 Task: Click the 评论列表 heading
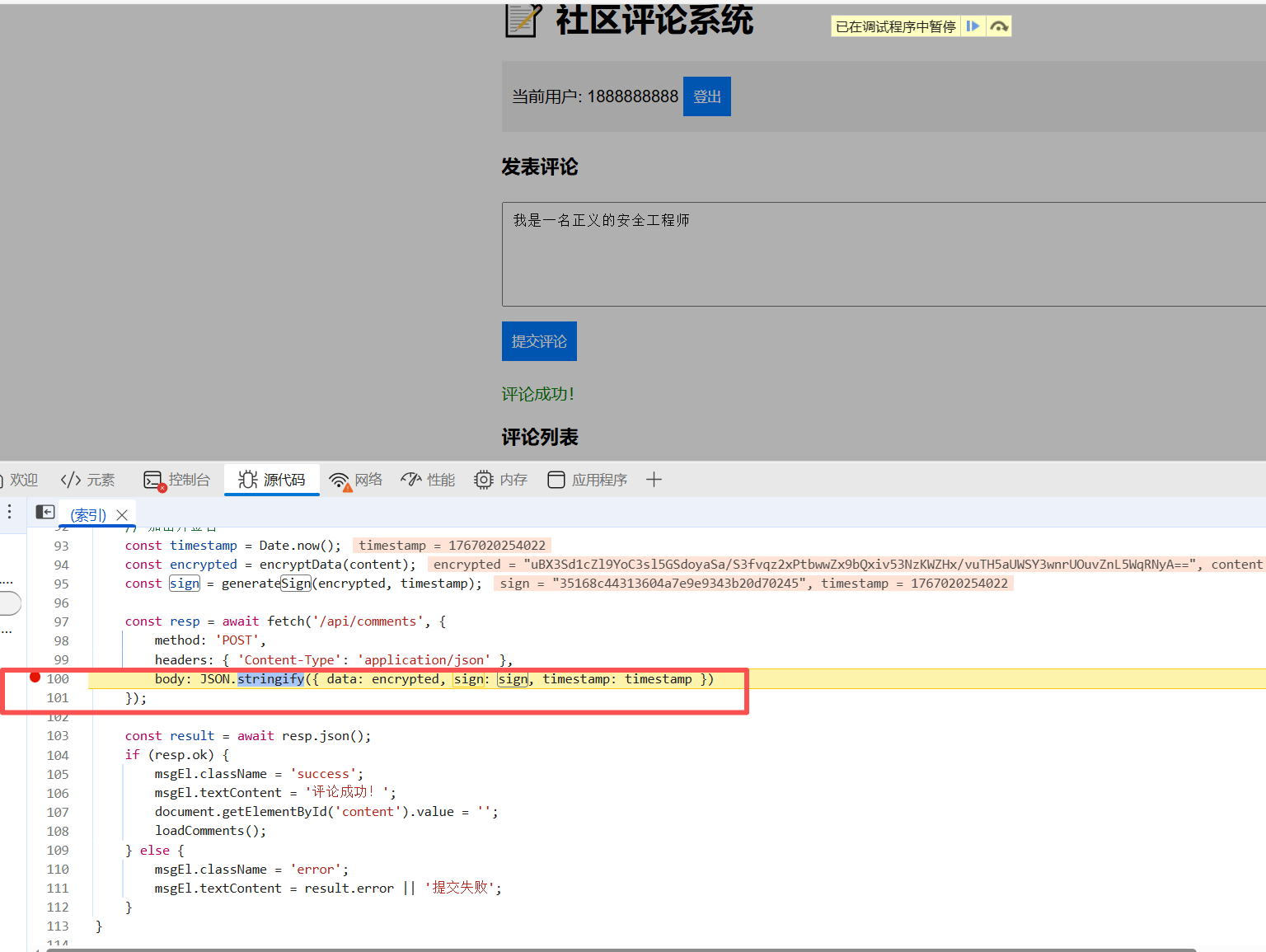point(540,438)
